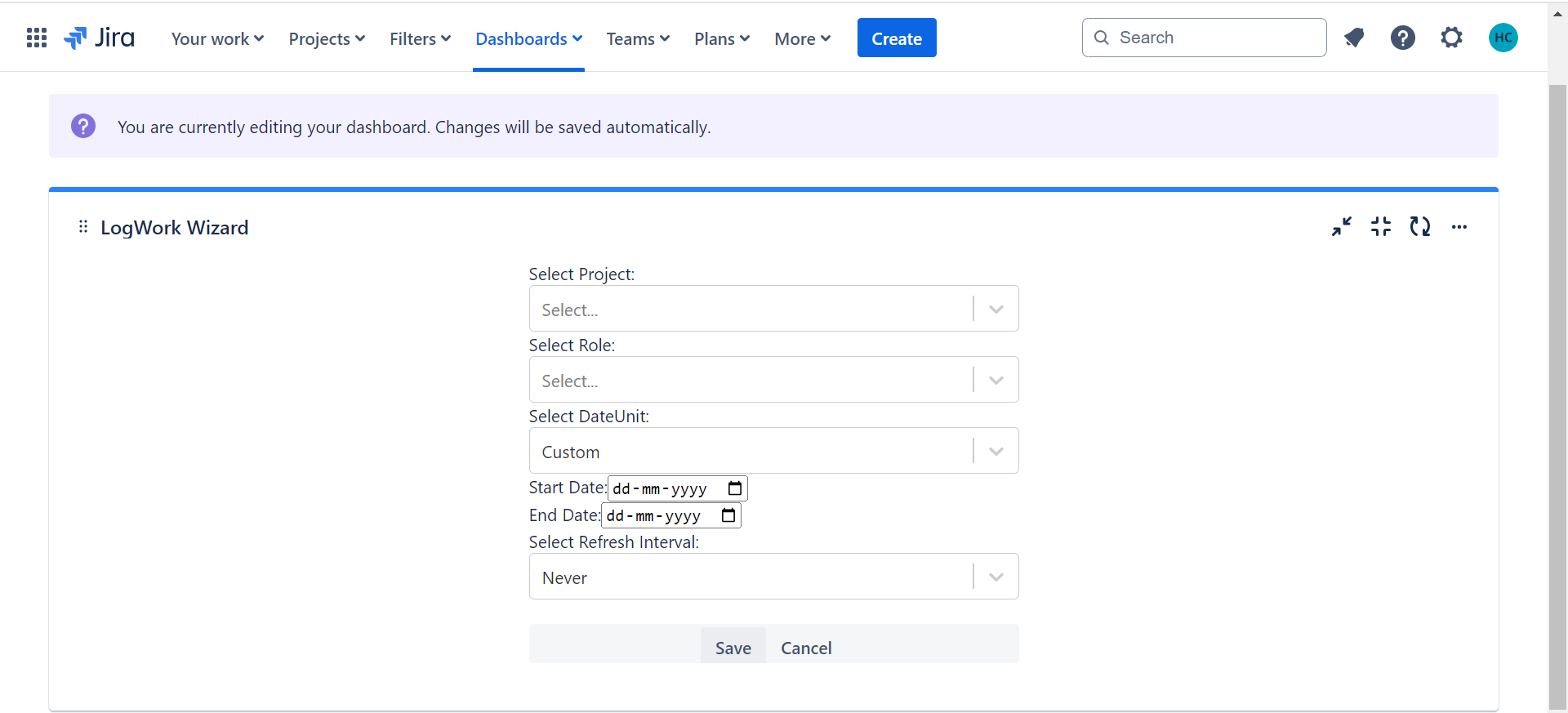Click the Save button

(x=733, y=648)
